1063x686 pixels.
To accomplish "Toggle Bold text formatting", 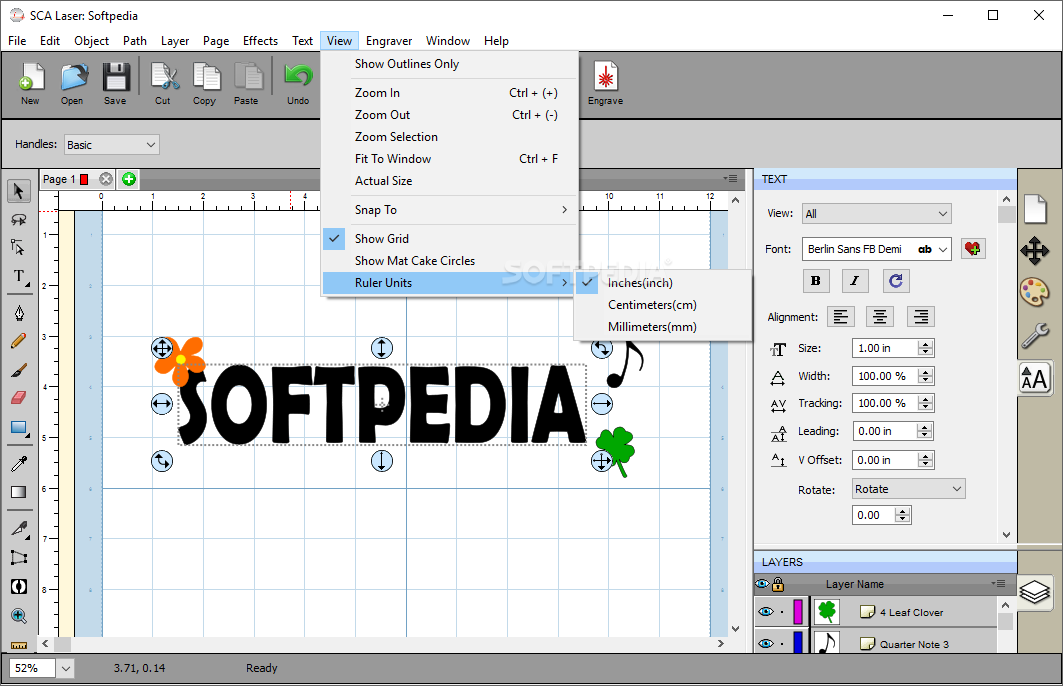I will (x=816, y=281).
